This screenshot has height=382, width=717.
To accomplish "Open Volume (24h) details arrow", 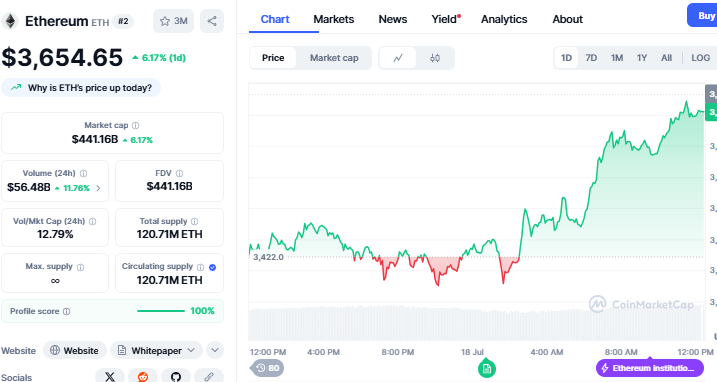I will pos(98,188).
